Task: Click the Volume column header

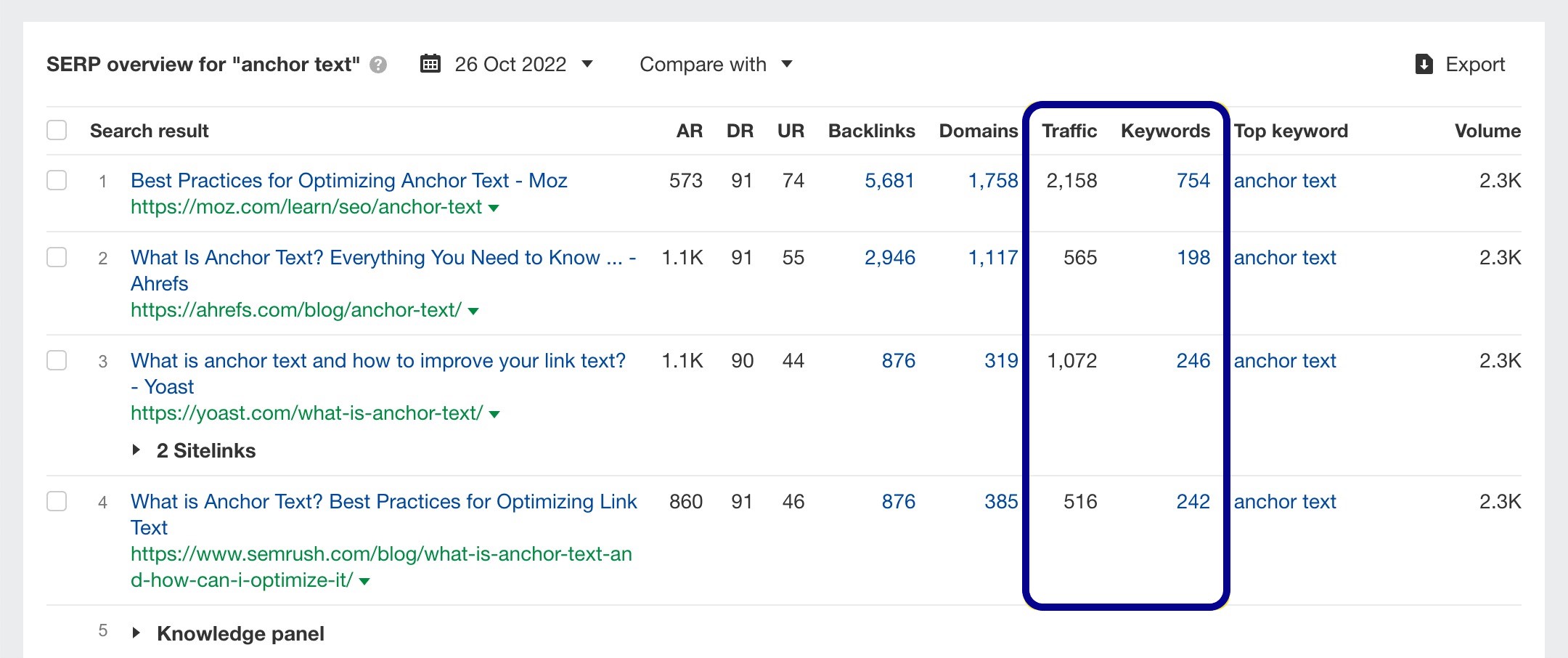Action: 1487,131
